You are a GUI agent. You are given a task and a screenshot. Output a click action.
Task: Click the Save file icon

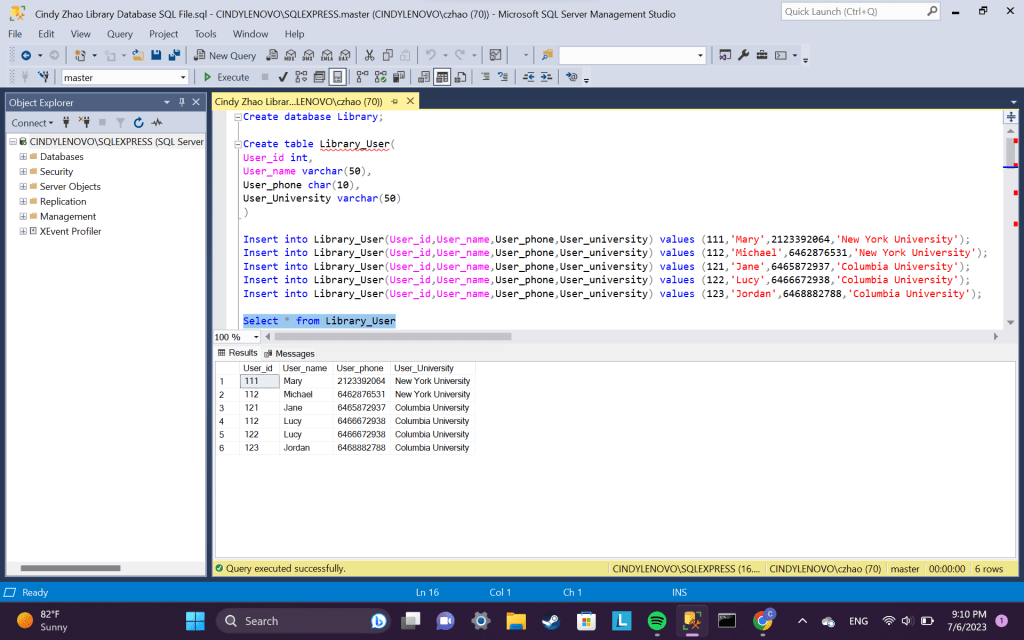click(x=157, y=55)
